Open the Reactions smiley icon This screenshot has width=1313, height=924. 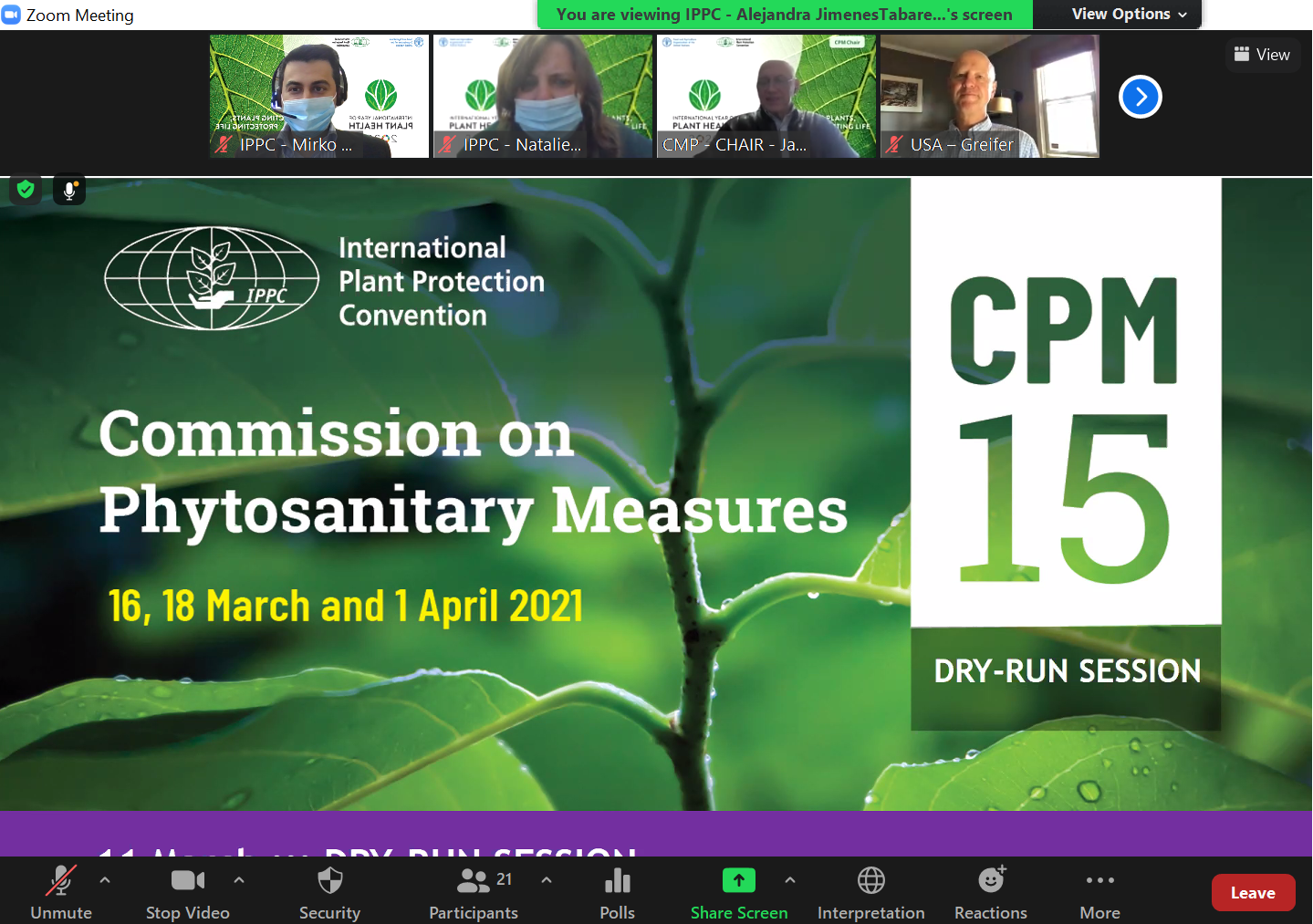[991, 879]
